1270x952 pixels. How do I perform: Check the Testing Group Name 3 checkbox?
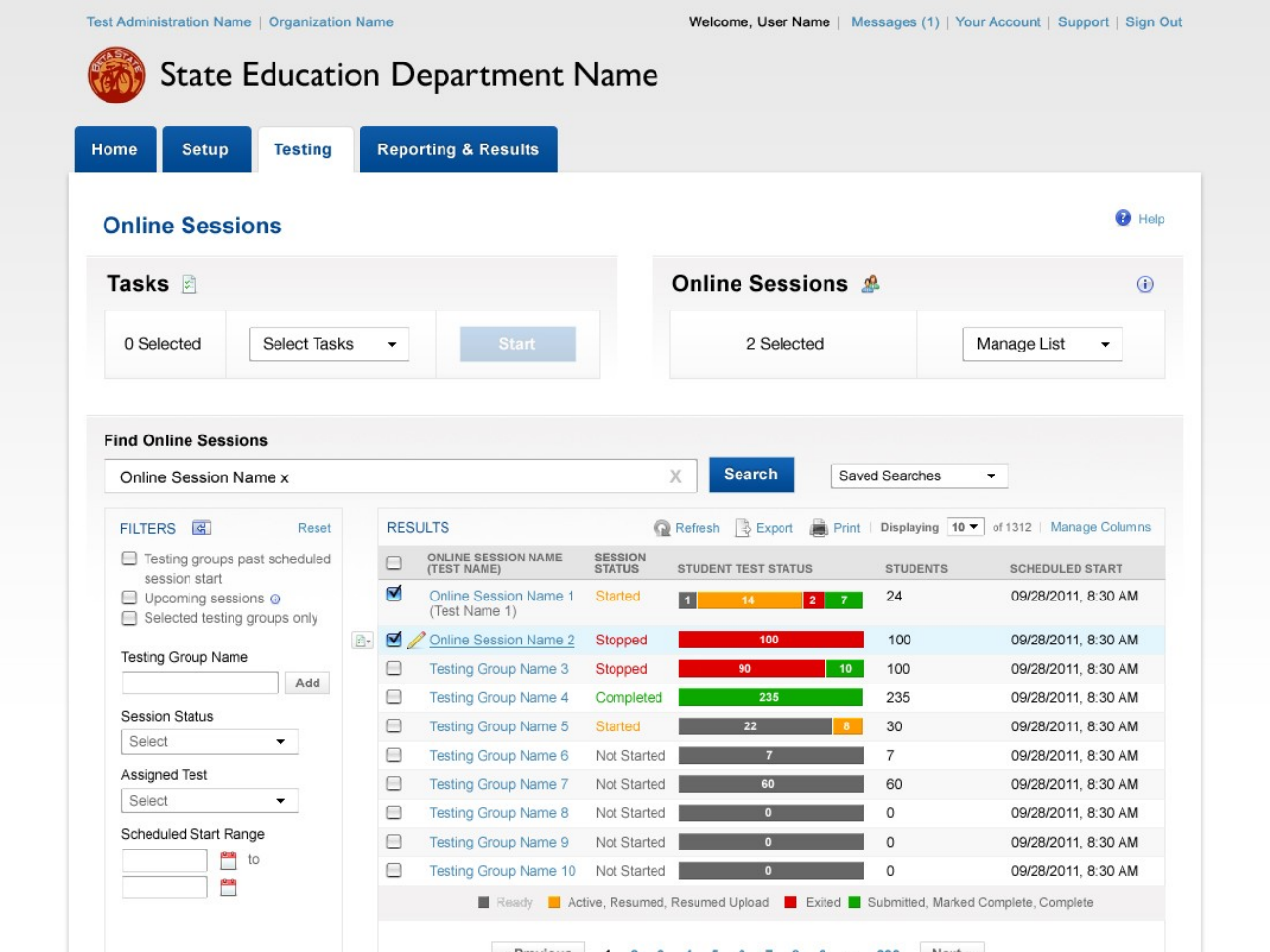pyautogui.click(x=394, y=669)
